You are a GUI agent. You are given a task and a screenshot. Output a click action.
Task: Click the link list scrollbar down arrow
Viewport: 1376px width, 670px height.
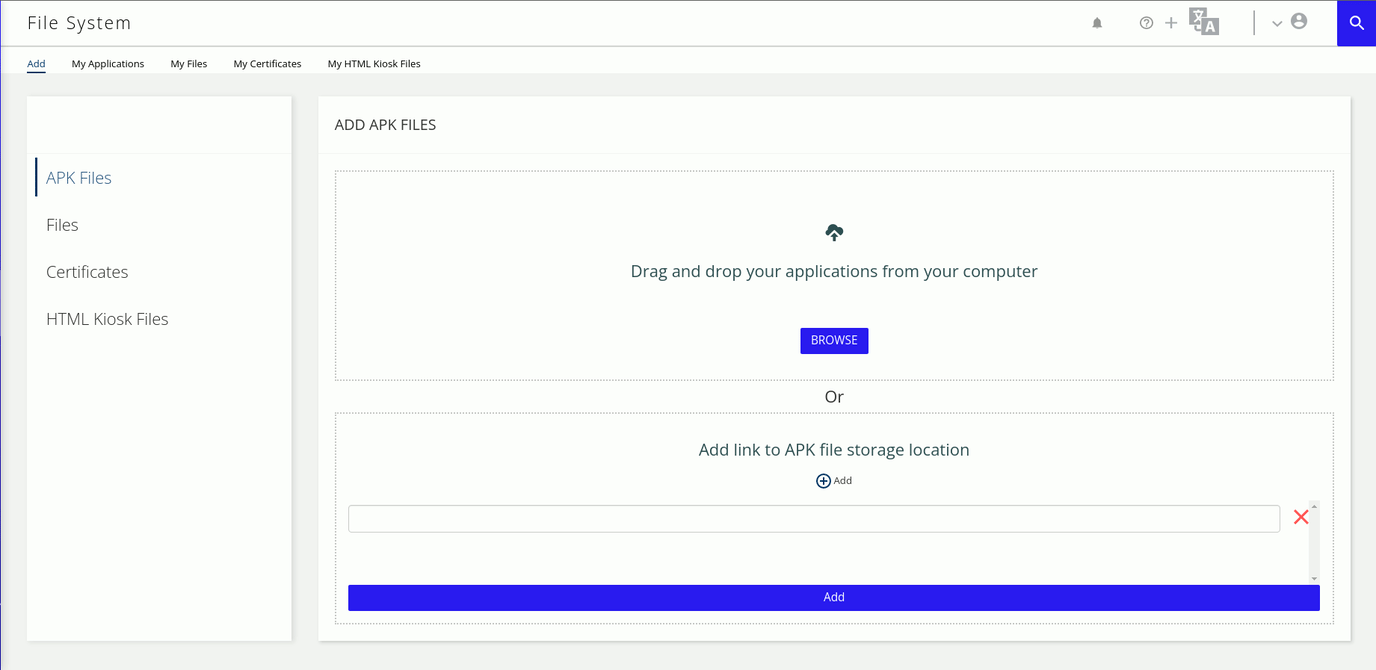pyautogui.click(x=1314, y=578)
